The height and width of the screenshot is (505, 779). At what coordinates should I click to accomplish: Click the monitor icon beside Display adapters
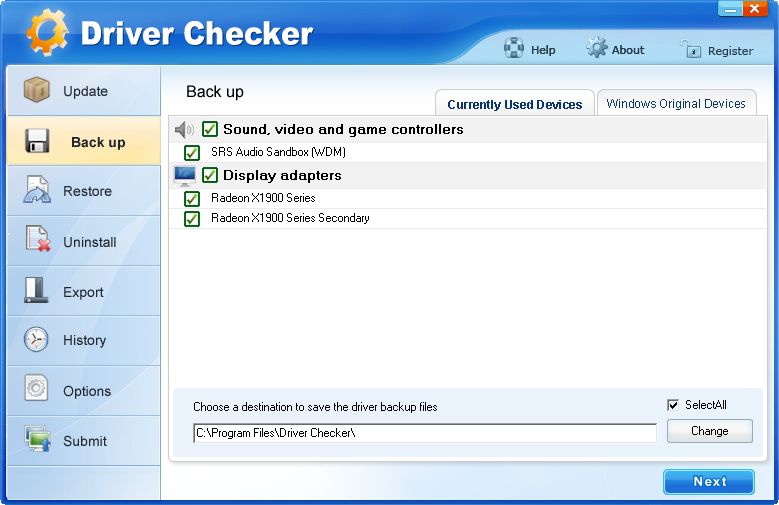pos(185,176)
